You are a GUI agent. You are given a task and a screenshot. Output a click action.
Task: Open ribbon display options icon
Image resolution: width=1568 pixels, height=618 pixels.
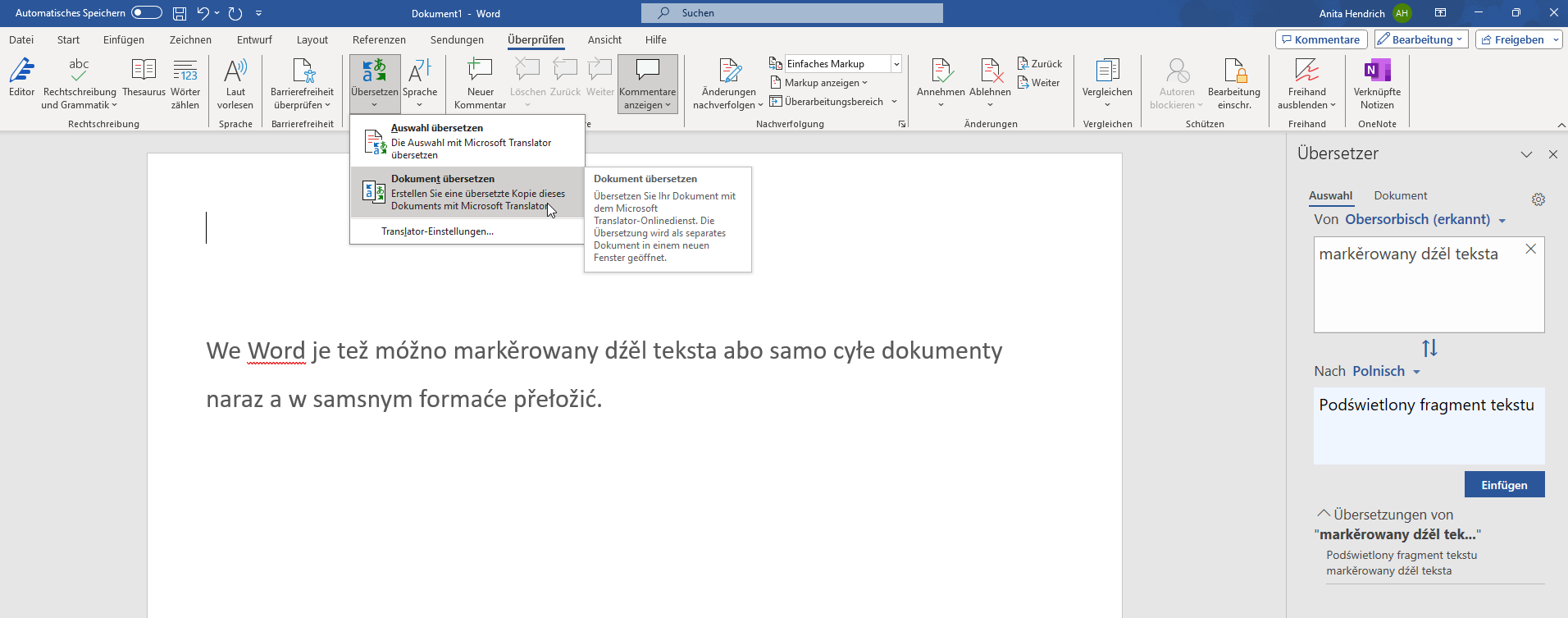(x=1440, y=13)
